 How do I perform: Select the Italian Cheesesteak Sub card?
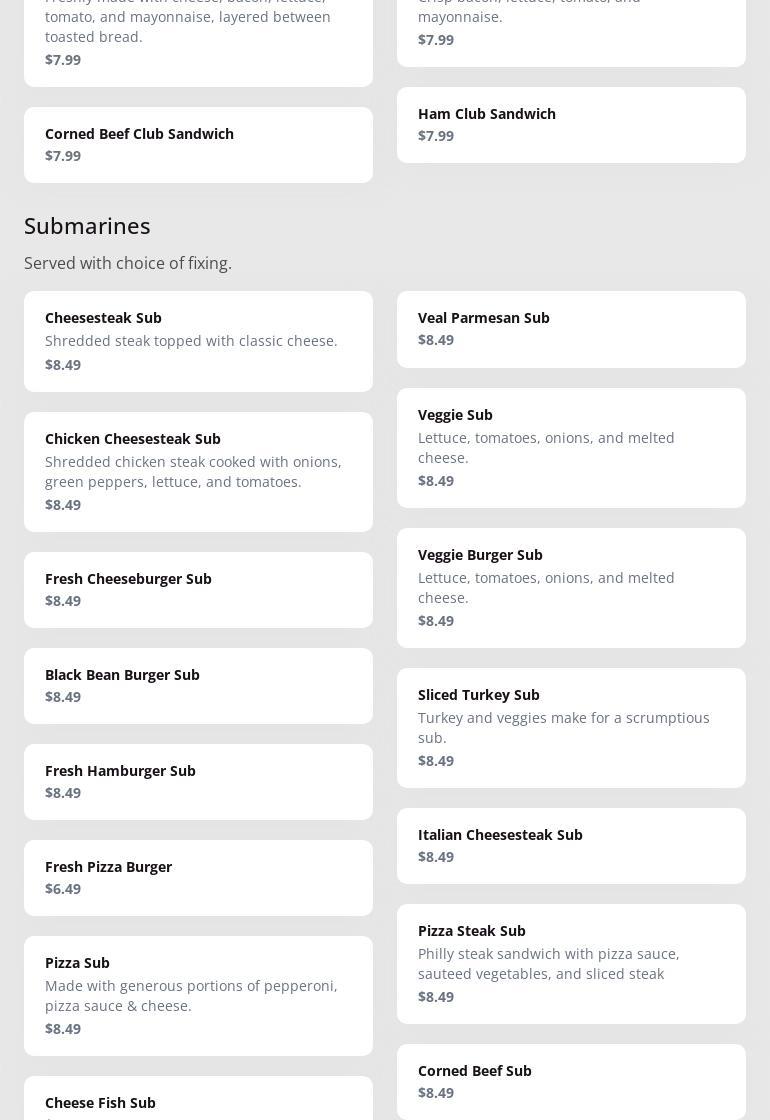pos(571,846)
